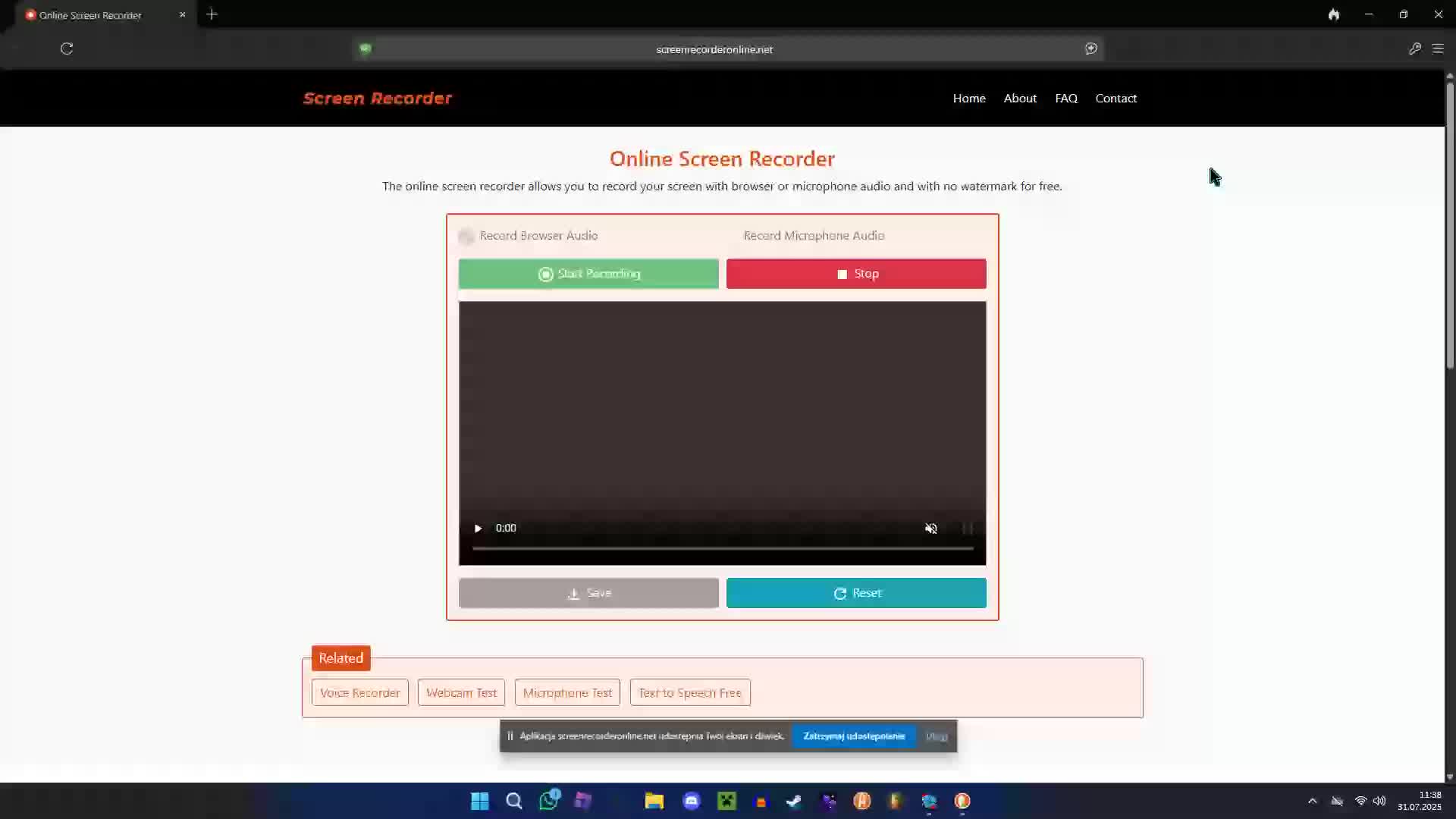The height and width of the screenshot is (819, 1456).
Task: Open WhatsApp from the taskbar
Action: tap(549, 800)
